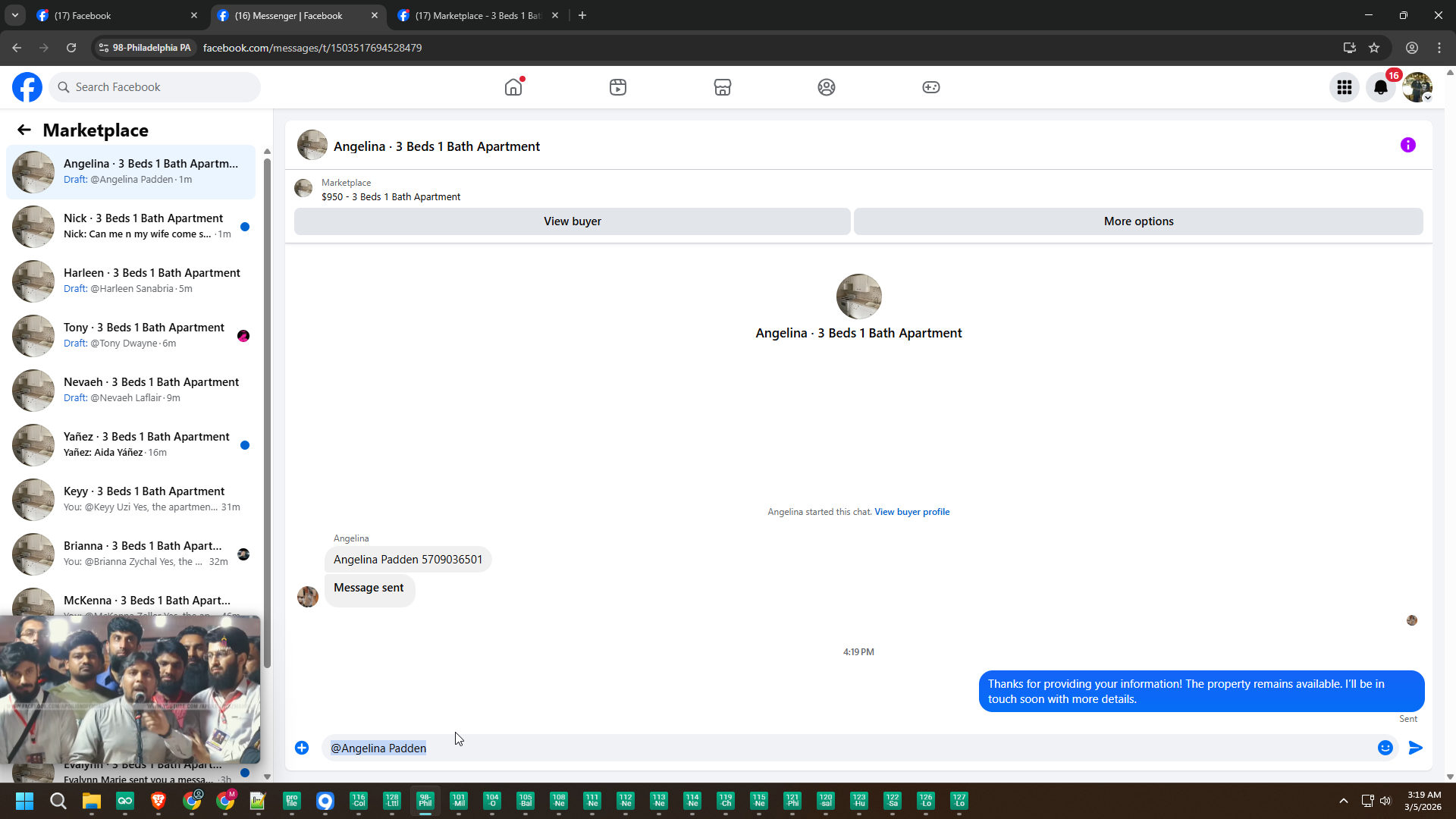Select Angelina's conversation in the list

coord(130,171)
